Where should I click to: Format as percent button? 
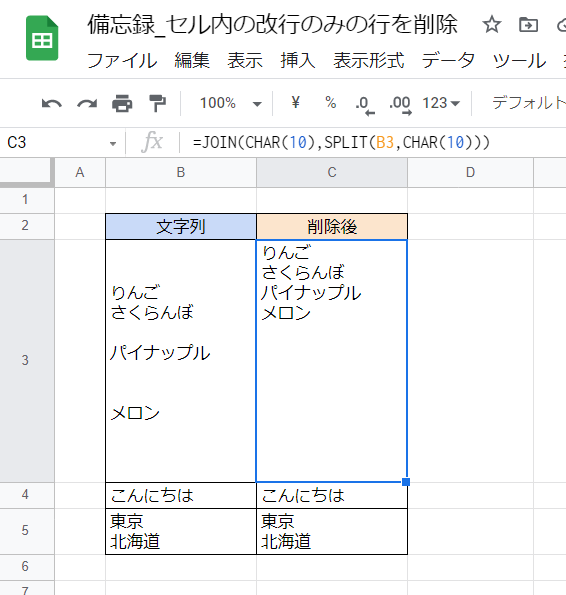[330, 102]
